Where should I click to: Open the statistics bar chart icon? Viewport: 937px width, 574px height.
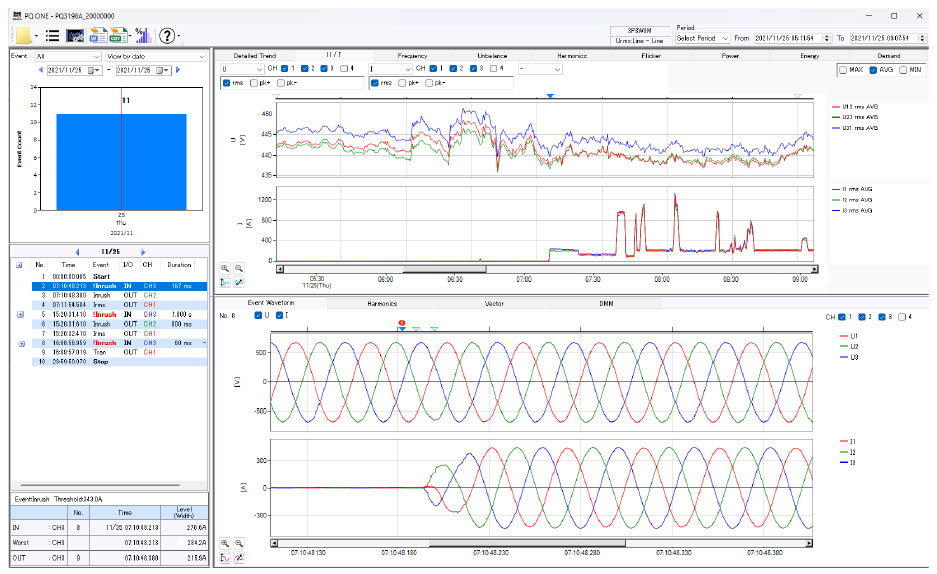tap(141, 35)
